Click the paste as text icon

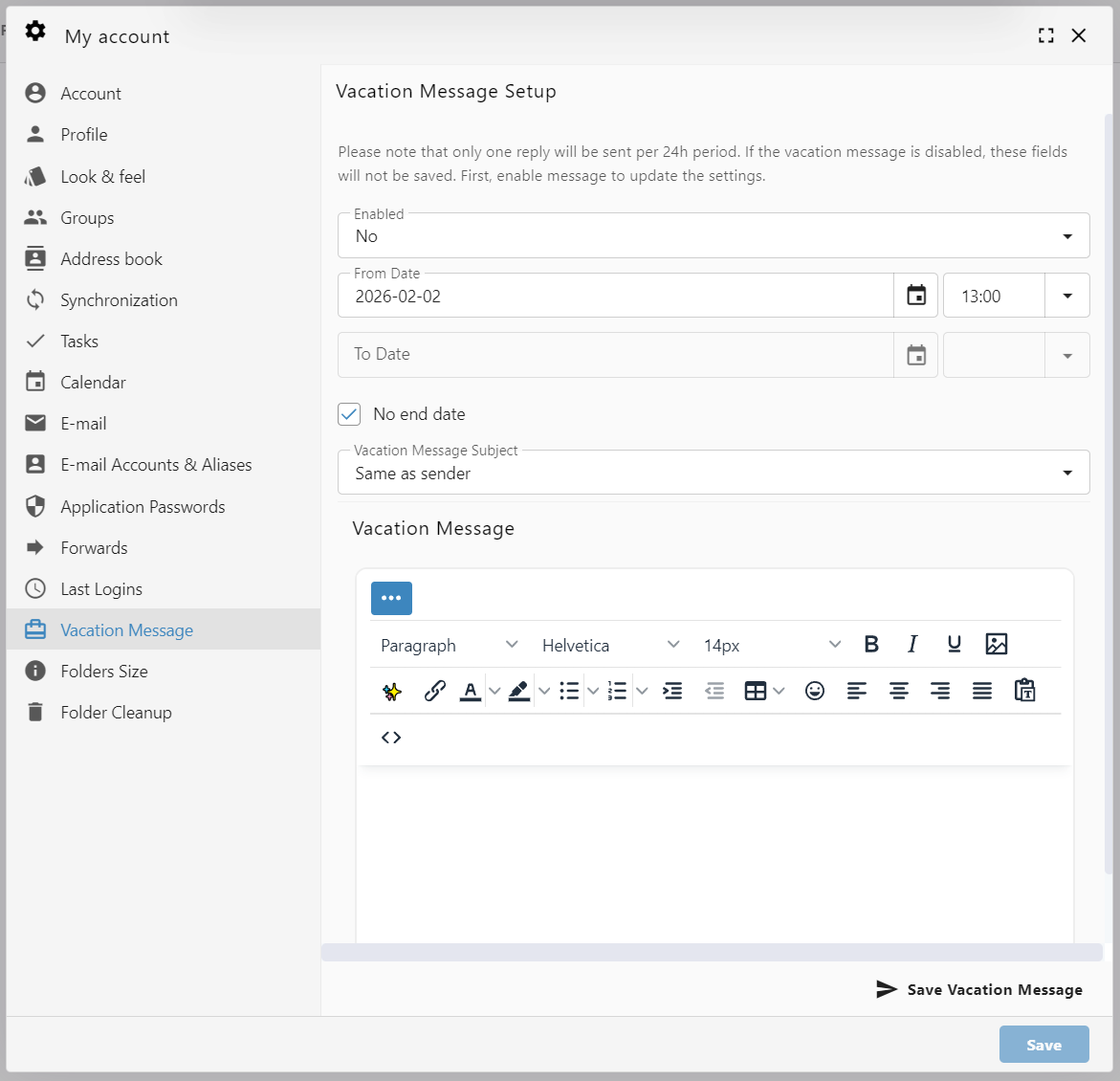1024,691
